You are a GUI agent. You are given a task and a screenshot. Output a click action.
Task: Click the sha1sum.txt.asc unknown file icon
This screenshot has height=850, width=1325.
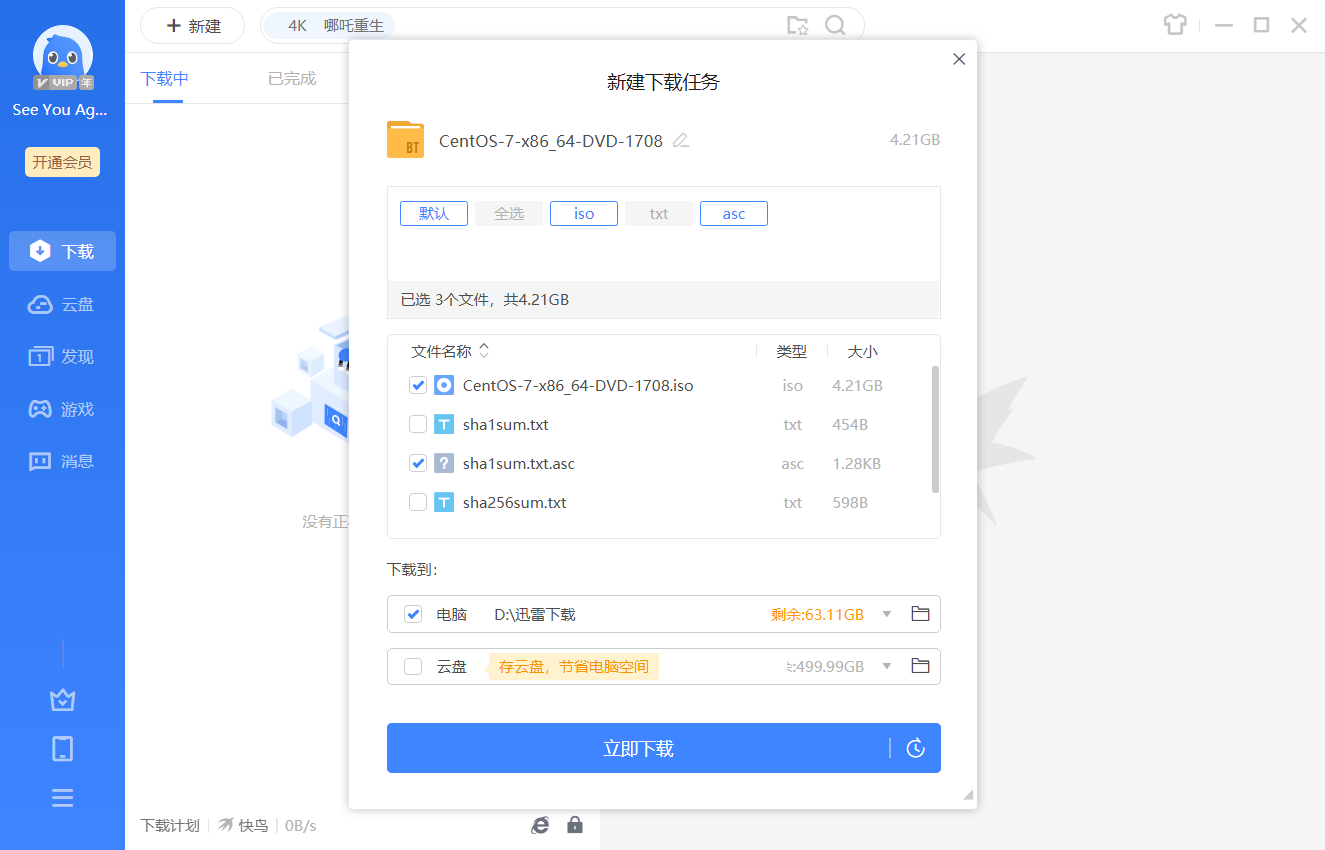444,463
